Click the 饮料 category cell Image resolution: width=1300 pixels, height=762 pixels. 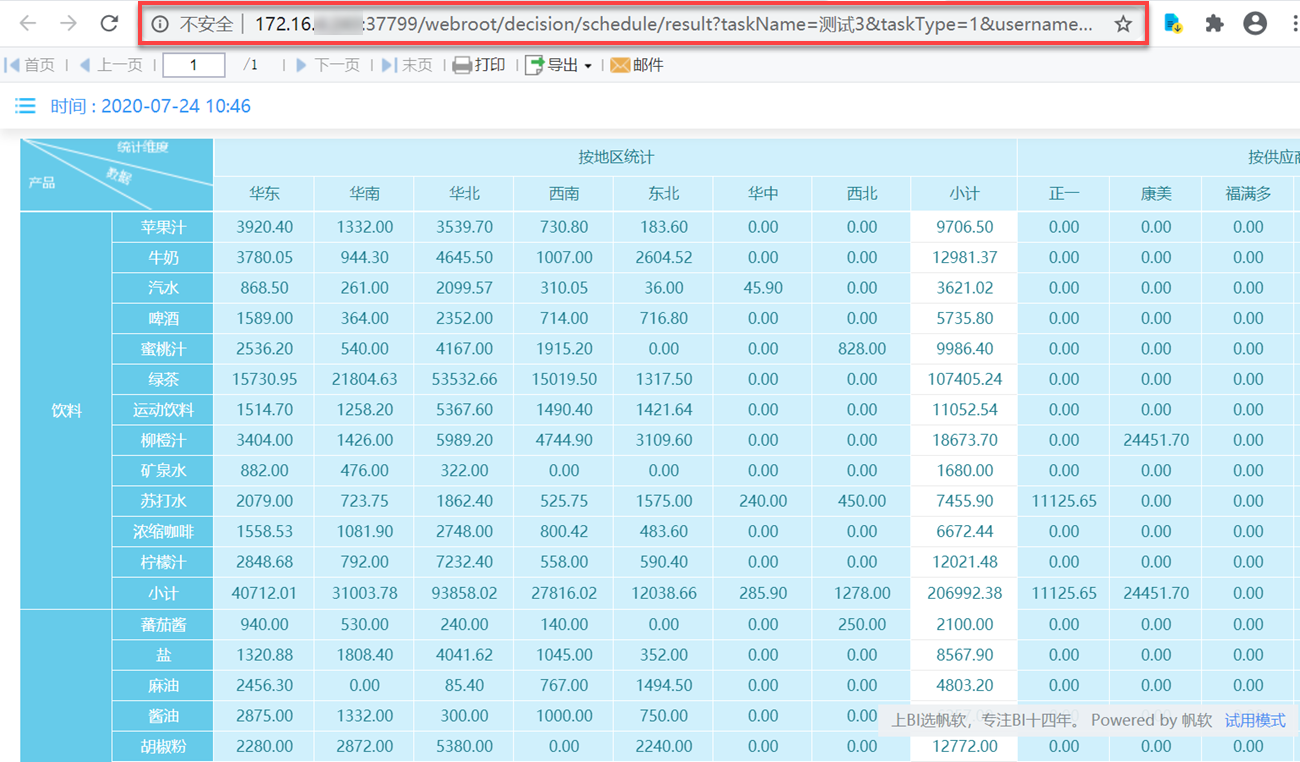[66, 410]
